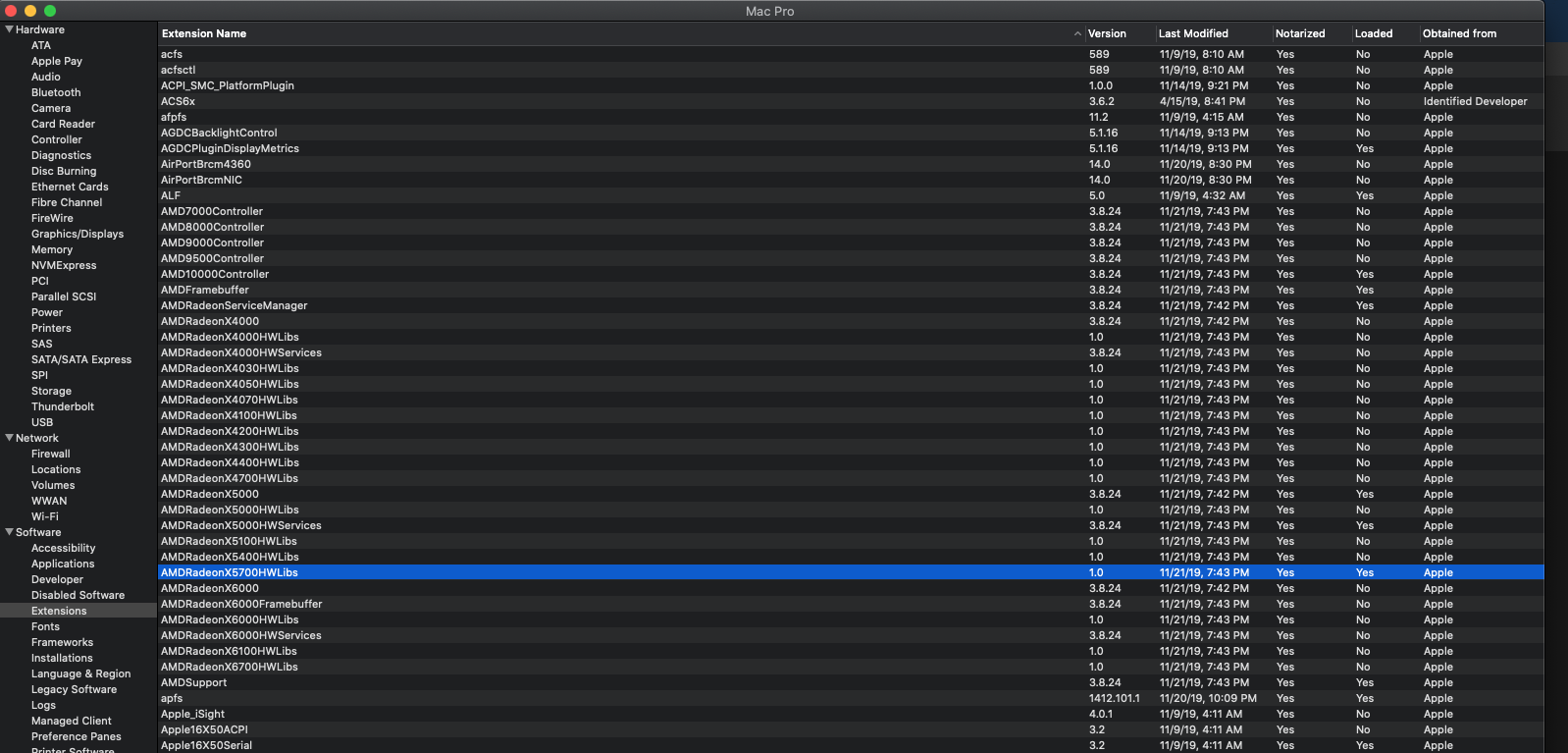Select Graphics/Displays in sidebar
Viewport: 1568px width, 753px height.
[78, 234]
